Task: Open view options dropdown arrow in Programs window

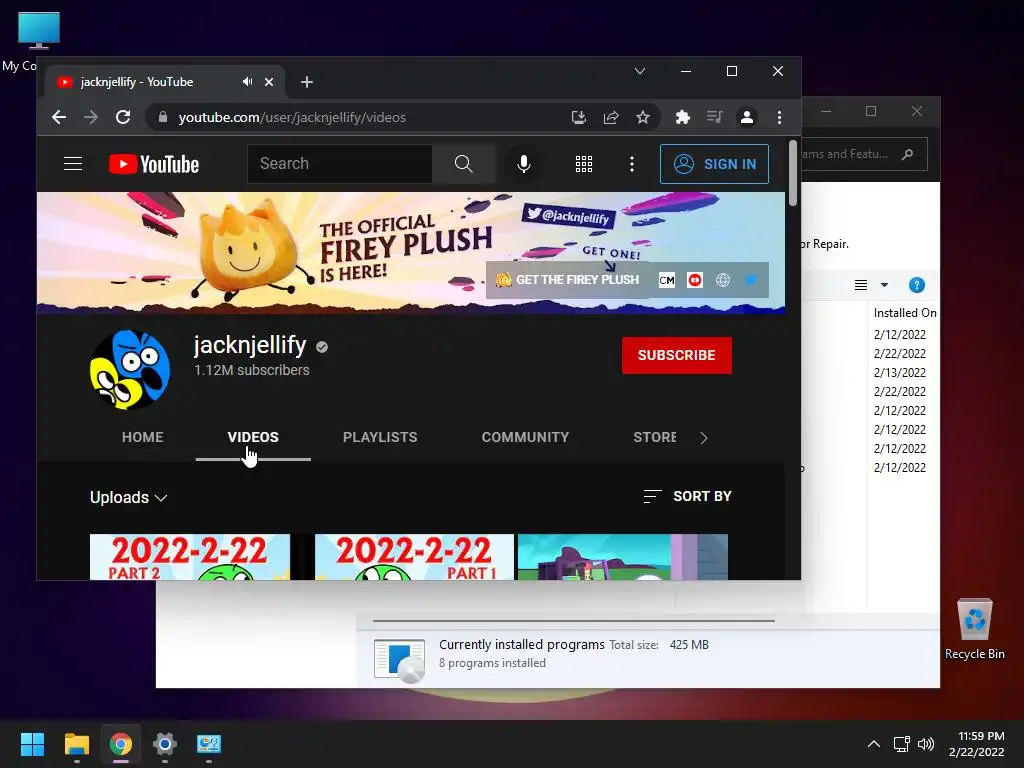Action: 884,285
